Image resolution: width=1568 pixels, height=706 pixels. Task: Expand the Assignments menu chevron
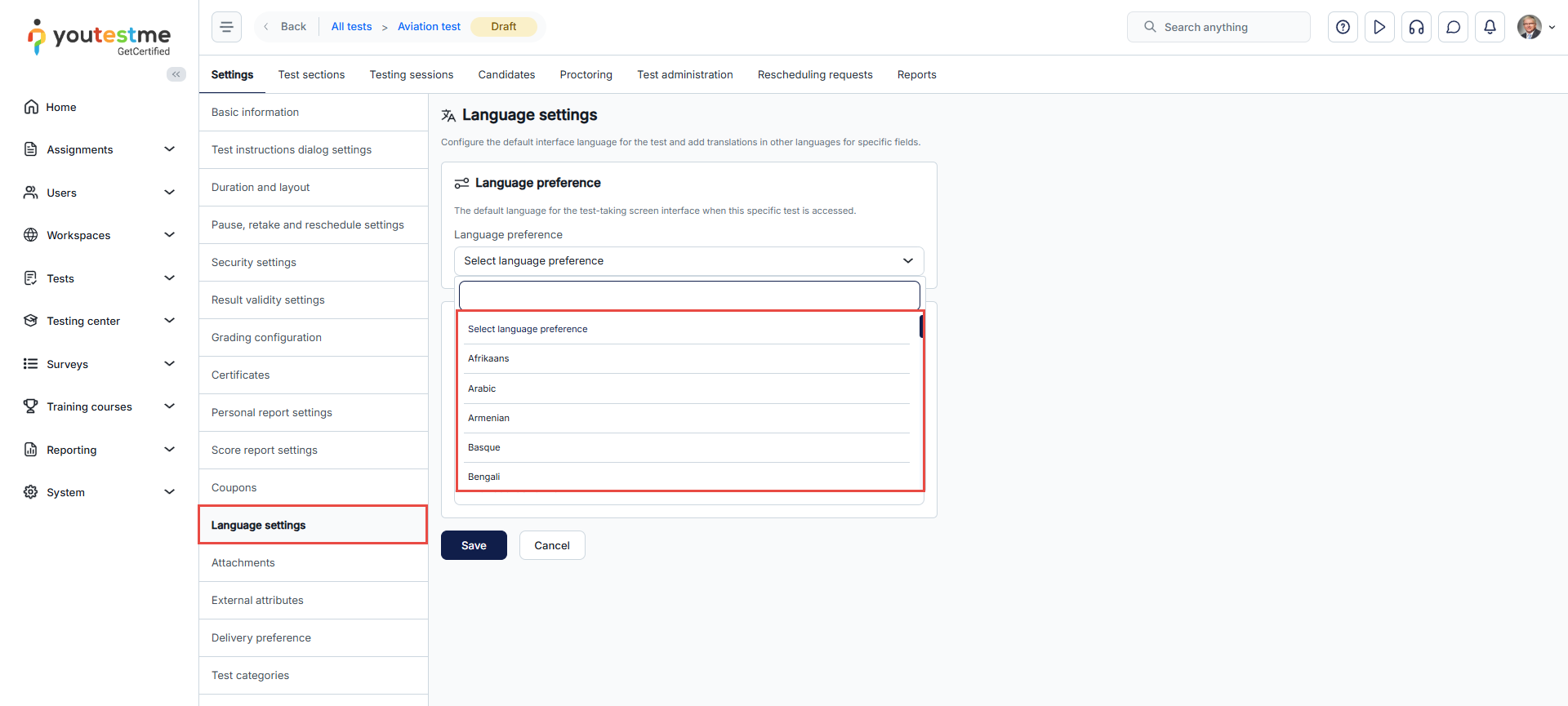tap(170, 149)
